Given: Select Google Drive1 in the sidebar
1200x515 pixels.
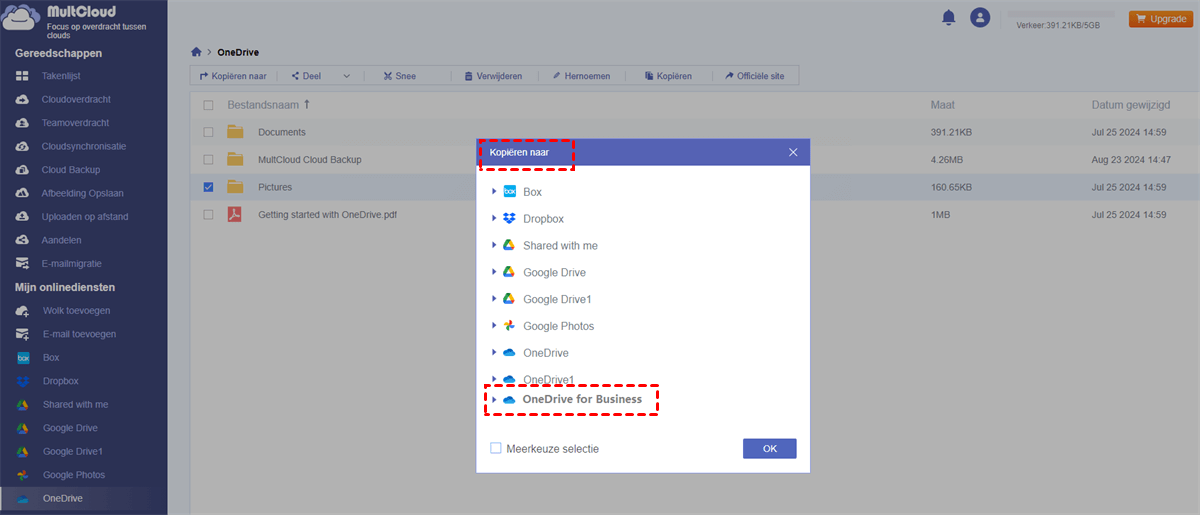Looking at the screenshot, I should [72, 451].
